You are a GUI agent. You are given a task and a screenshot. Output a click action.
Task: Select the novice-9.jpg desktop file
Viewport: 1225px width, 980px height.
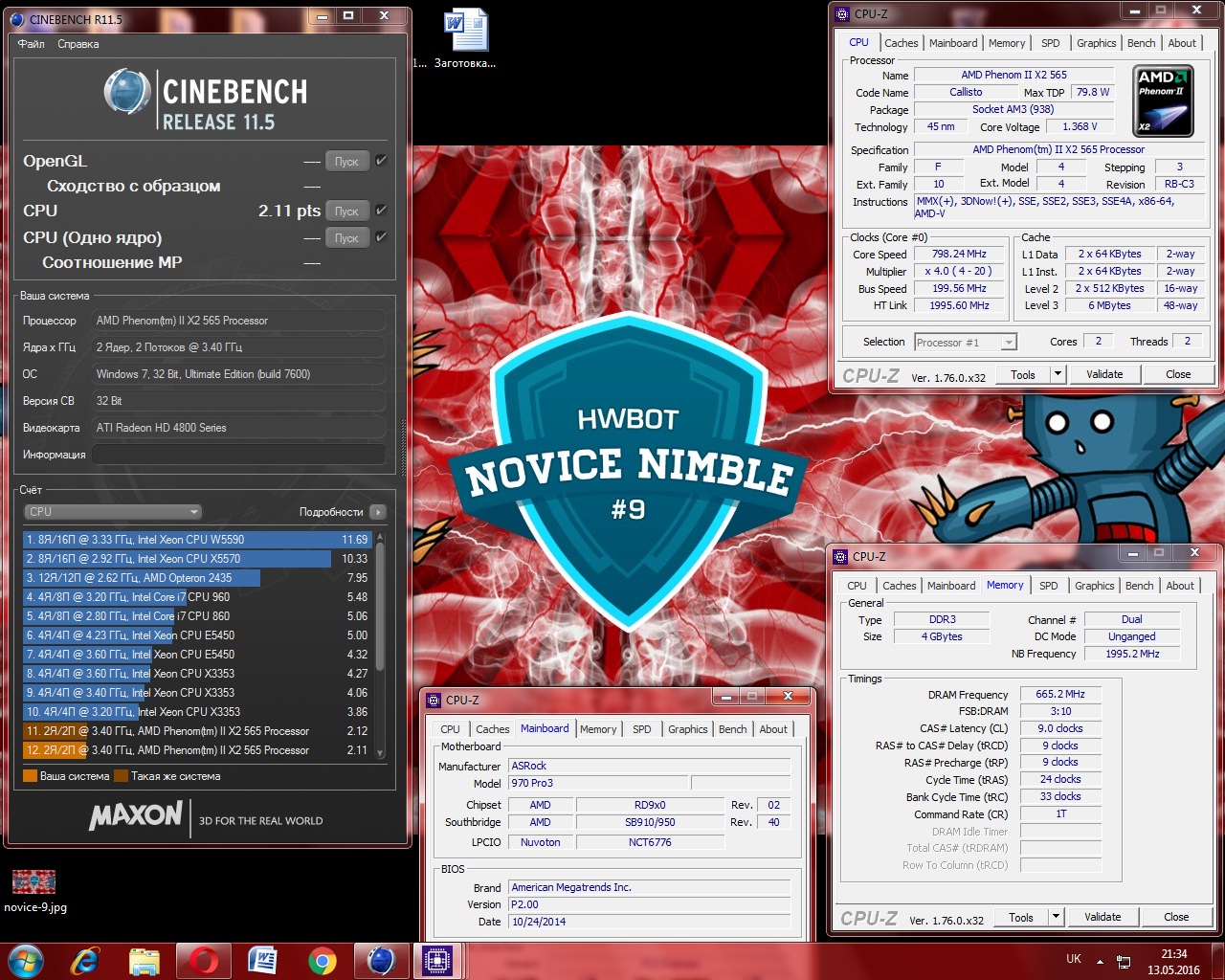point(34,891)
